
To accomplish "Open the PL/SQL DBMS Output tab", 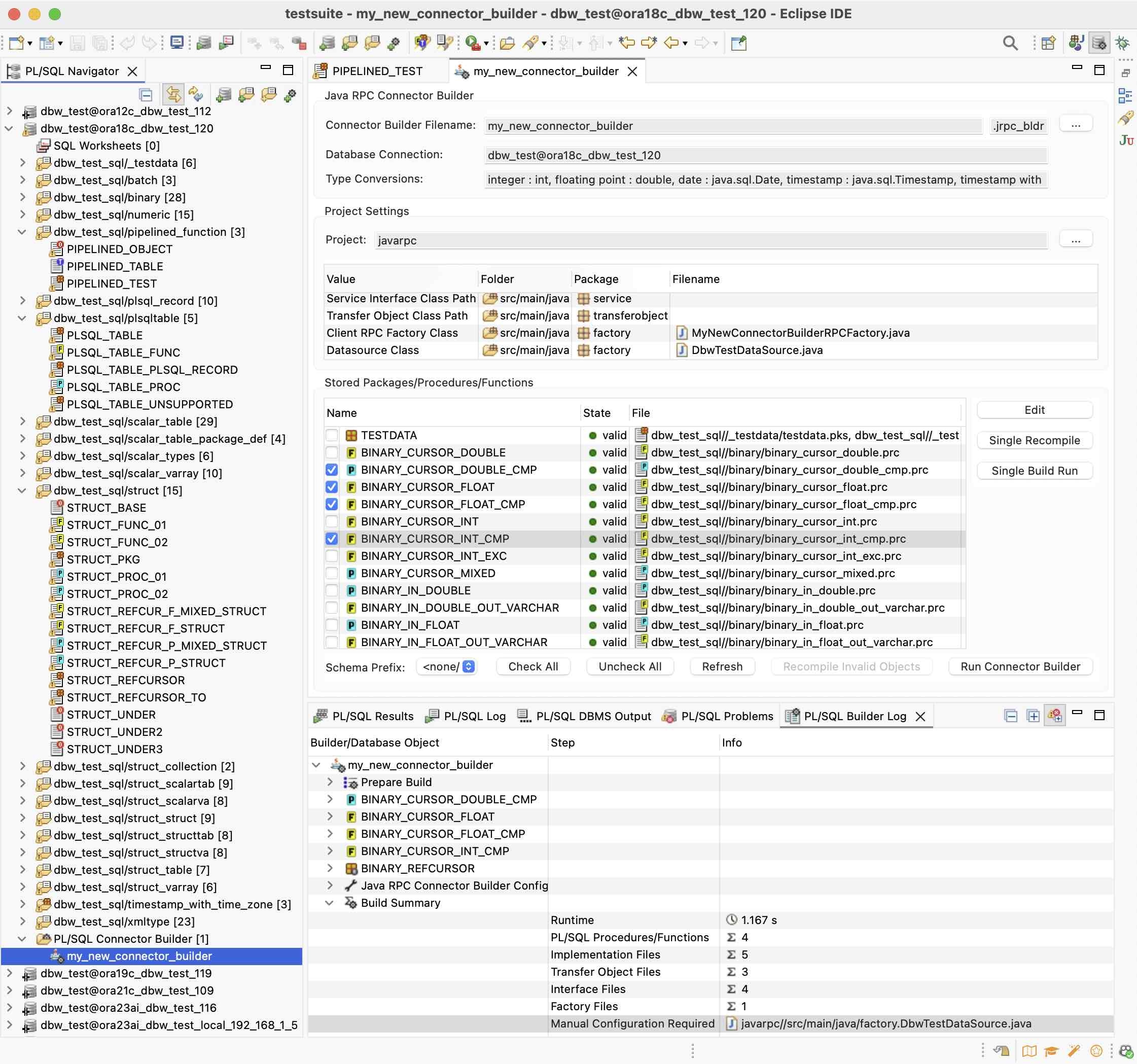I will point(593,716).
